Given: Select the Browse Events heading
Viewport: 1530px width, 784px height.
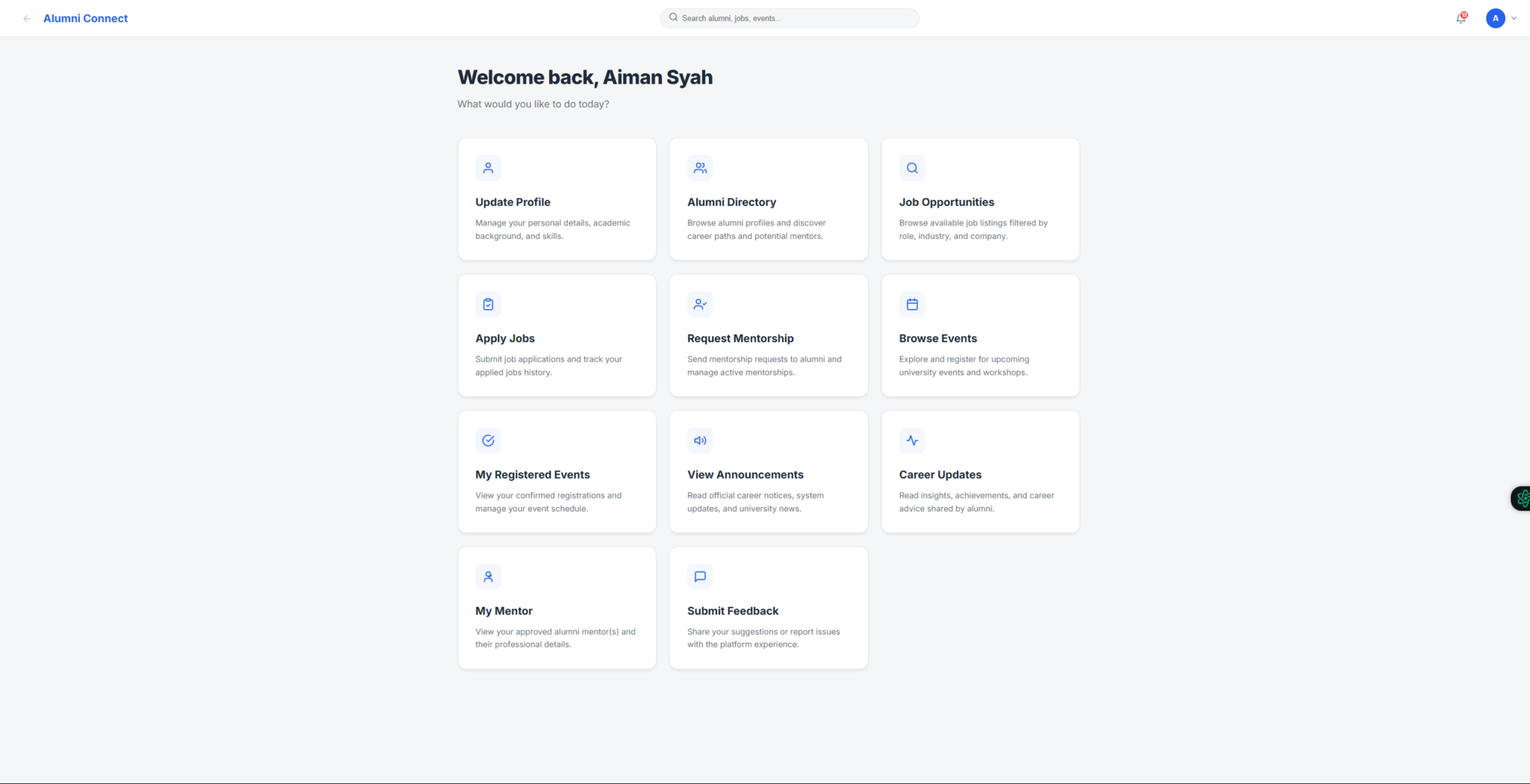Looking at the screenshot, I should pyautogui.click(x=938, y=338).
